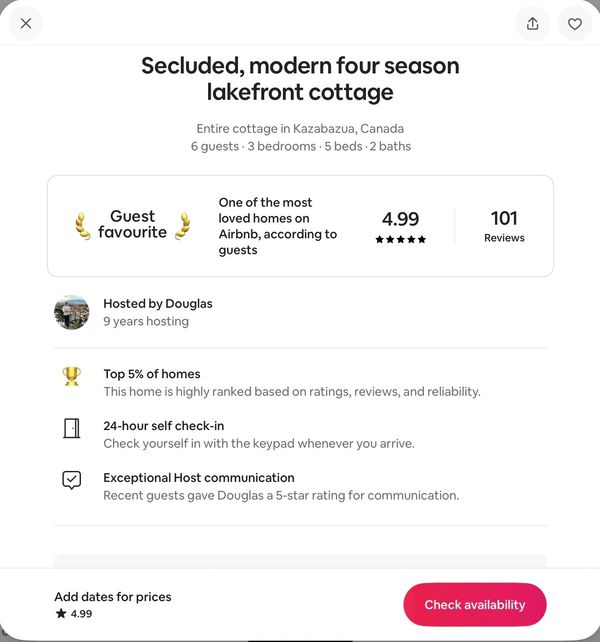600x642 pixels.
Task: Click the 24-hour self check-in label
Action: [x=164, y=426]
